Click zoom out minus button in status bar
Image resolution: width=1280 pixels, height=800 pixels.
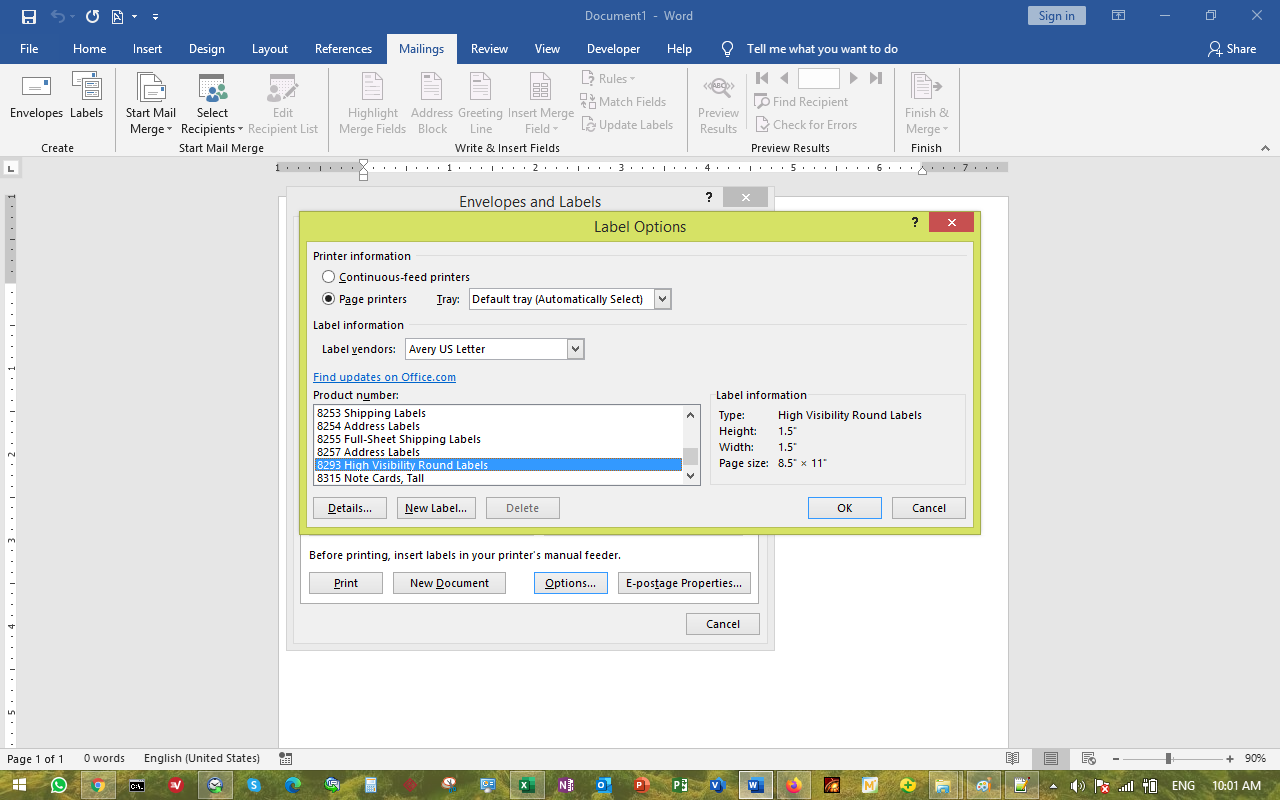(x=1116, y=759)
